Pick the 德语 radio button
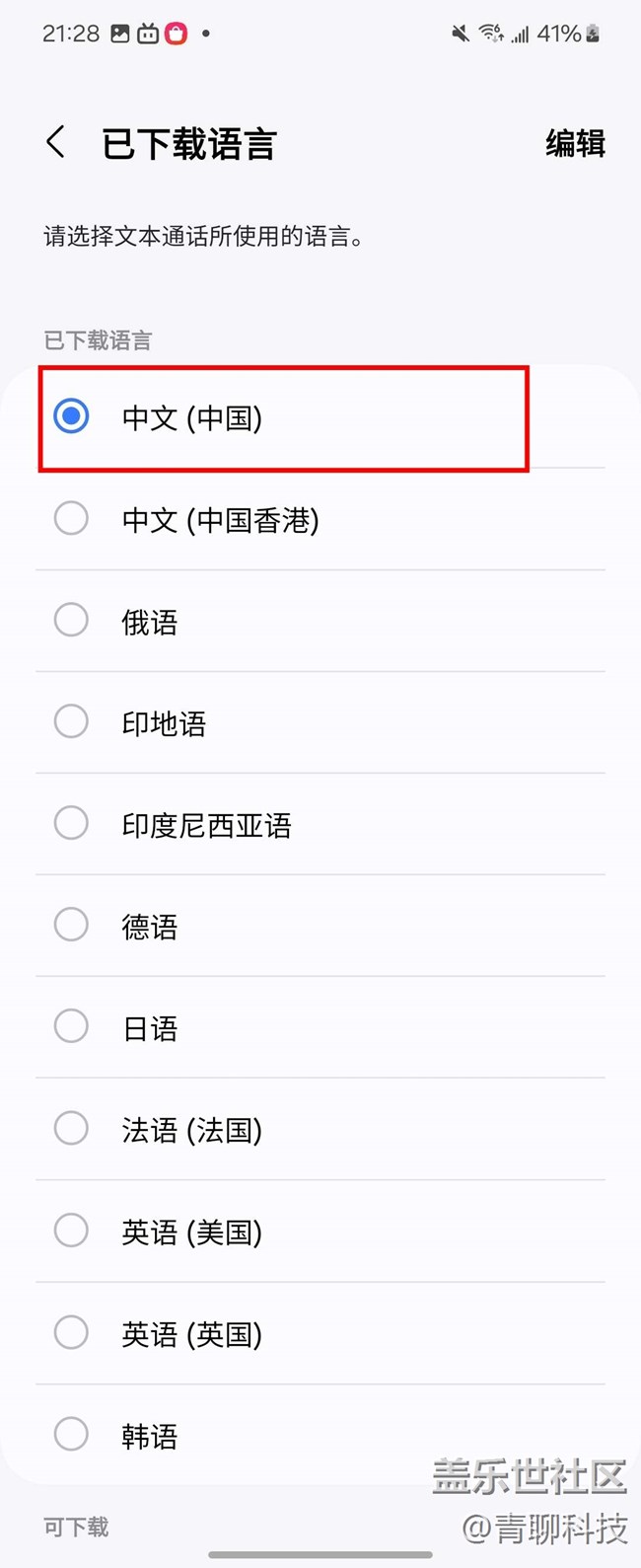Image resolution: width=641 pixels, height=1568 pixels. point(71,926)
